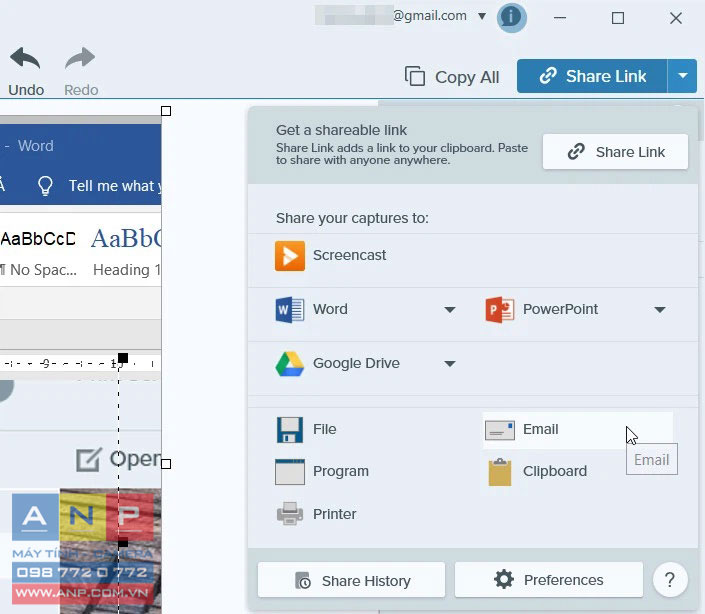Image resolution: width=705 pixels, height=614 pixels.
Task: Click Heading 1 style in captured Word
Action: [127, 252]
